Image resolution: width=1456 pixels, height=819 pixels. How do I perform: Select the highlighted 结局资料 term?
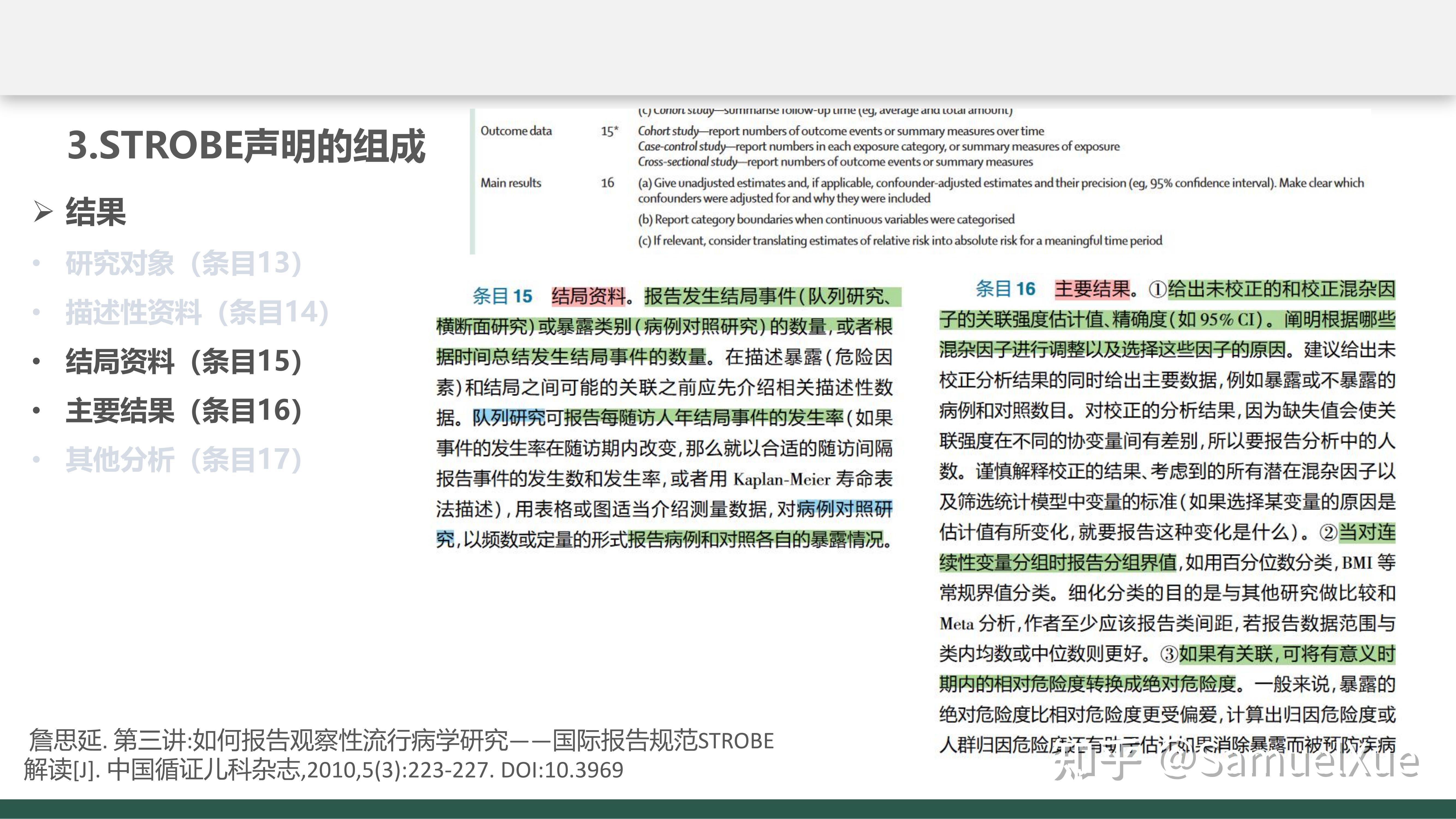coord(589,296)
